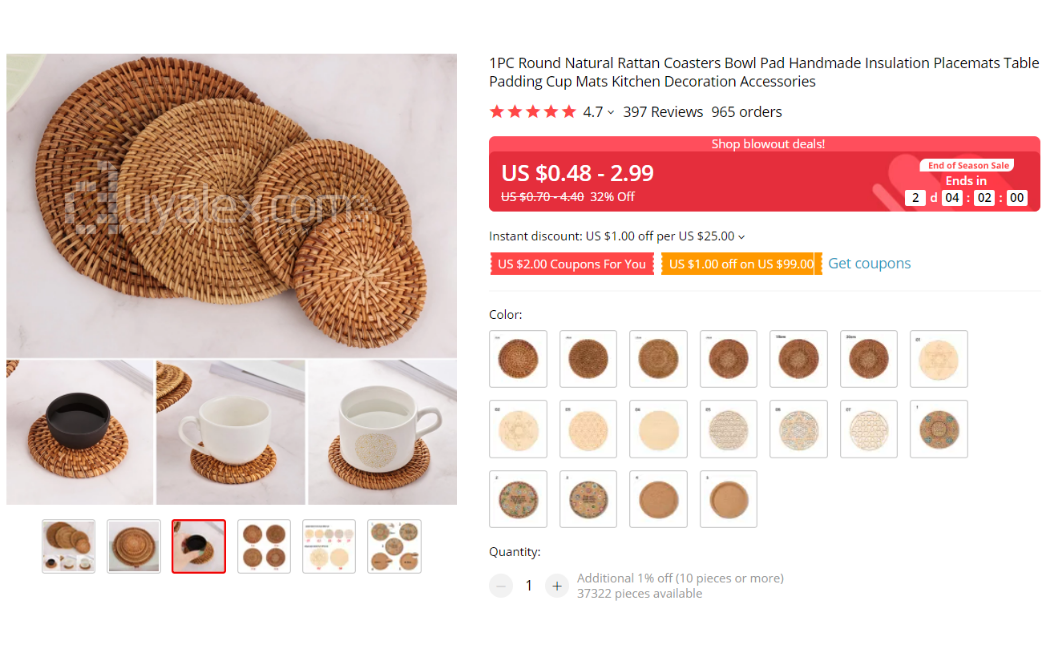Open the thumbnail showing four brown coasters
This screenshot has height=650, width=1050.
[x=264, y=546]
